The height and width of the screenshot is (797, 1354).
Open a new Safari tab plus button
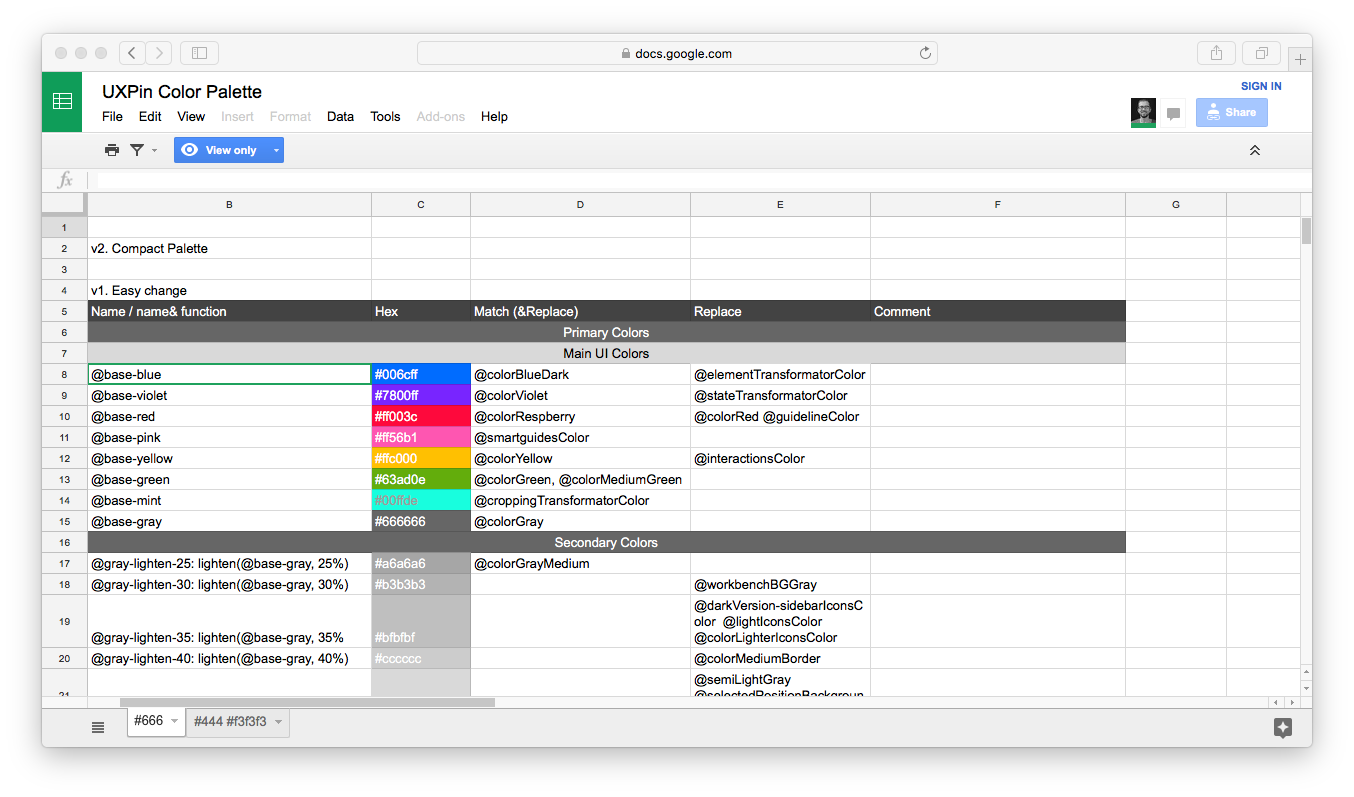(x=1300, y=59)
